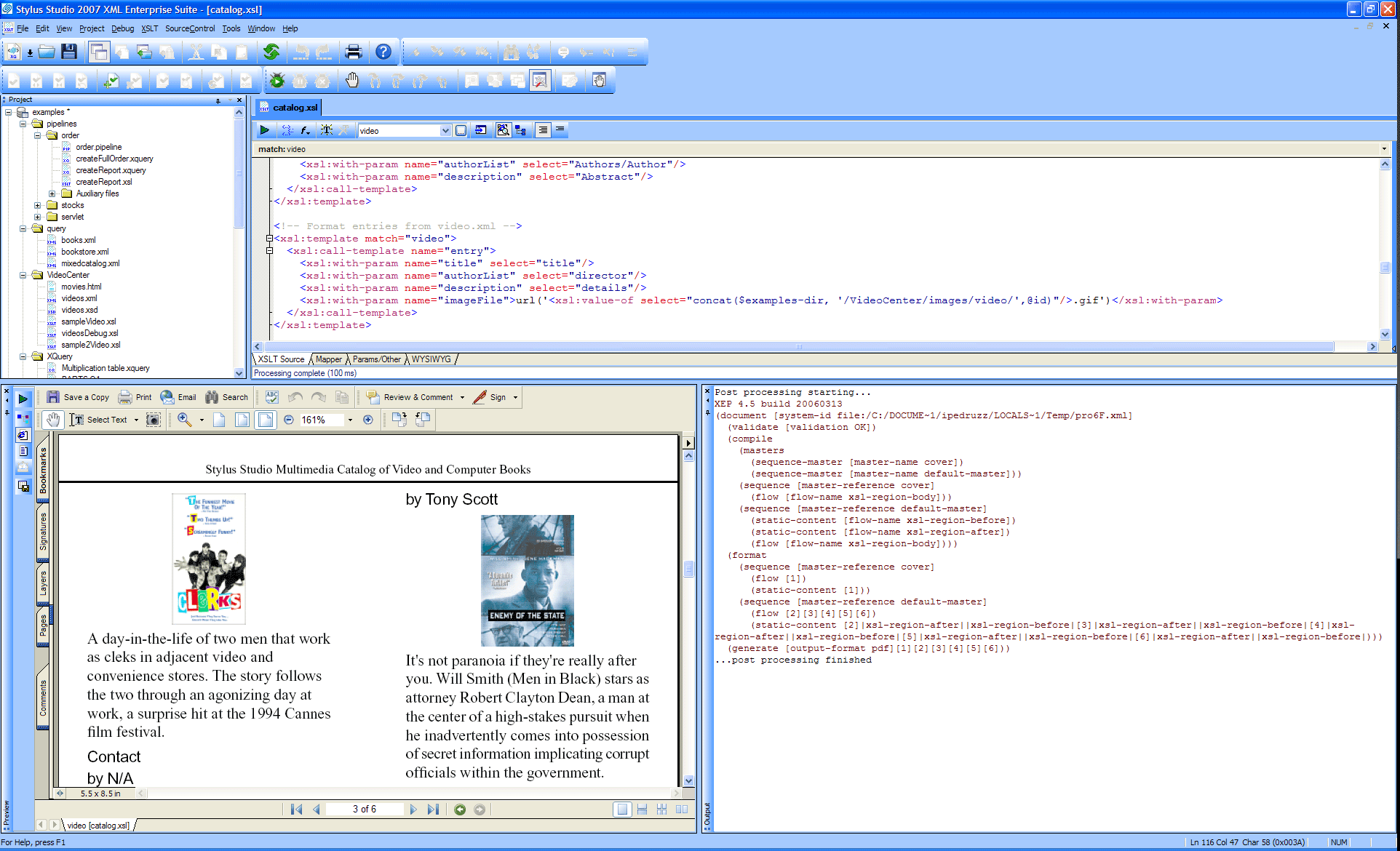This screenshot has width=1400, height=851.
Task: Start debugging with the green bug icon
Action: 277,81
